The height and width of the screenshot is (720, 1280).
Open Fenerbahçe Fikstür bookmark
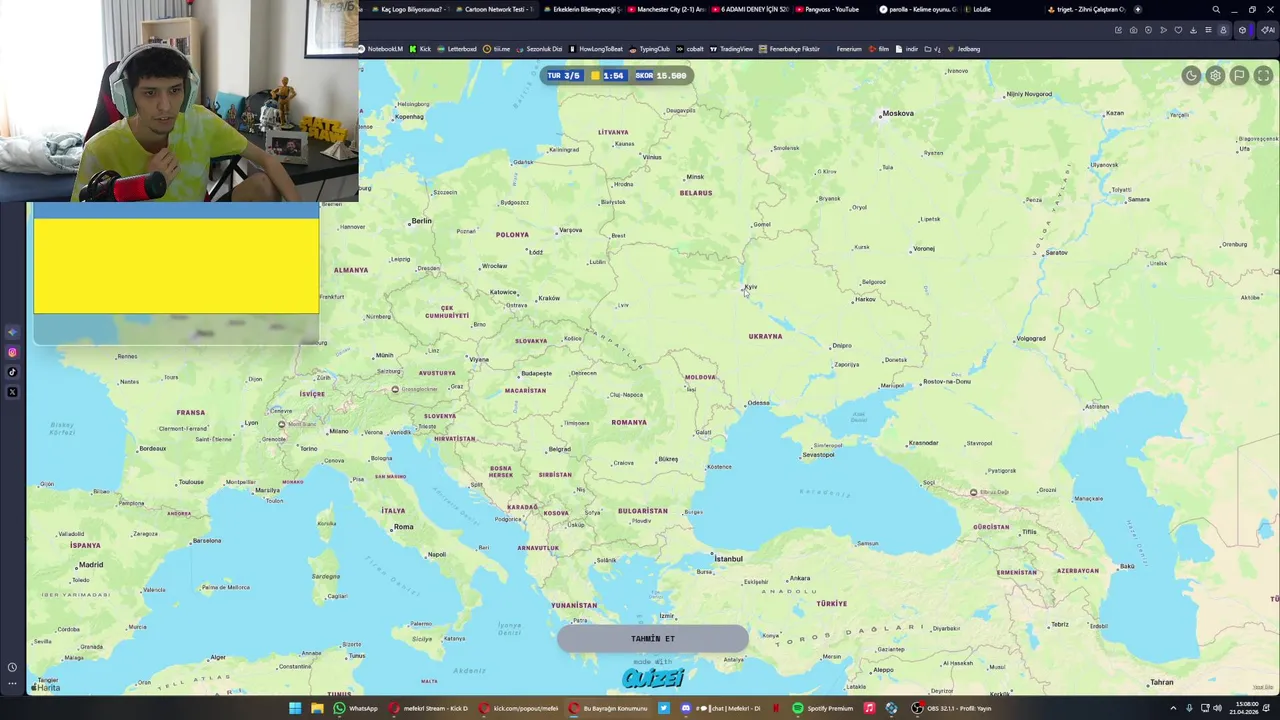point(789,49)
